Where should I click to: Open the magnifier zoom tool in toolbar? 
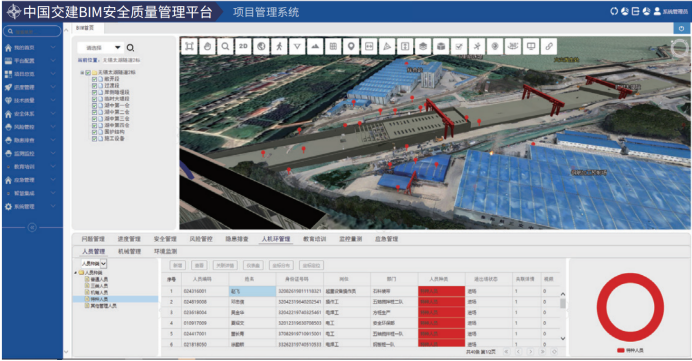tap(225, 46)
